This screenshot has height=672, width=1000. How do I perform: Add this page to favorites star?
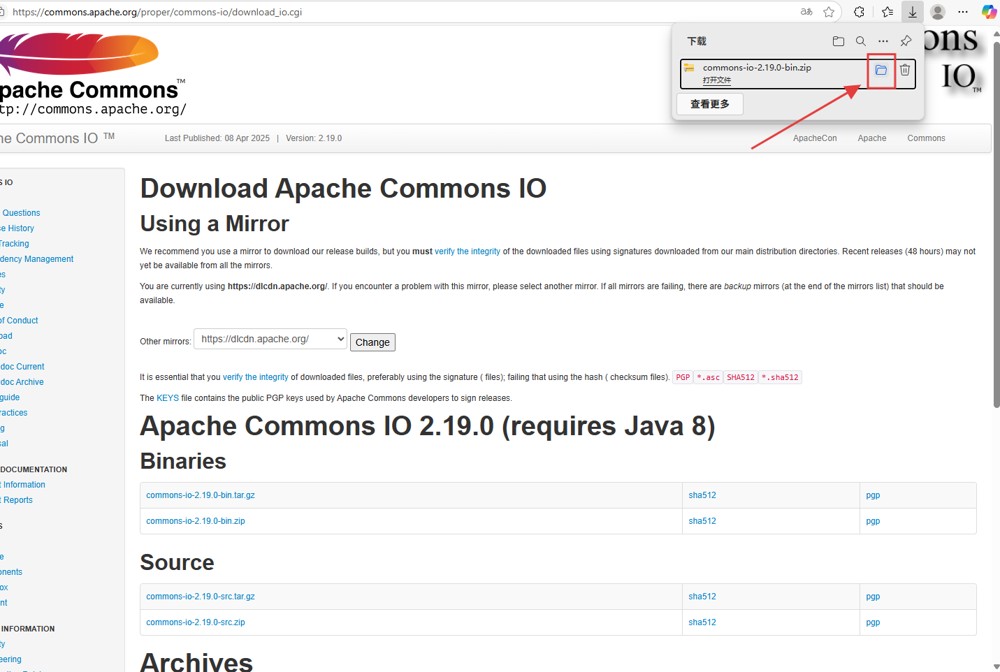[828, 11]
